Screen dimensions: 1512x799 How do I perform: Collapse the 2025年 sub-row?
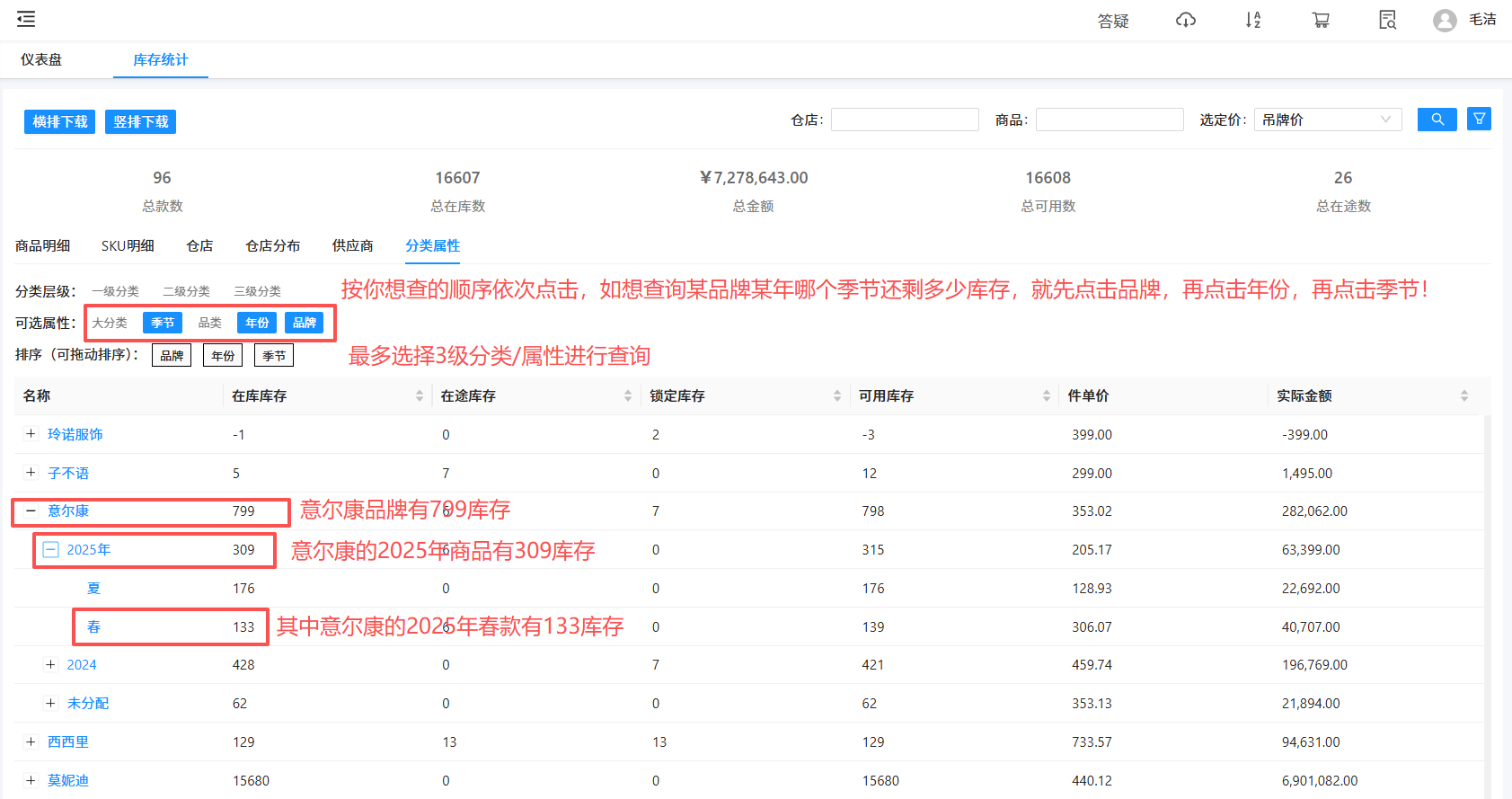[x=51, y=549]
